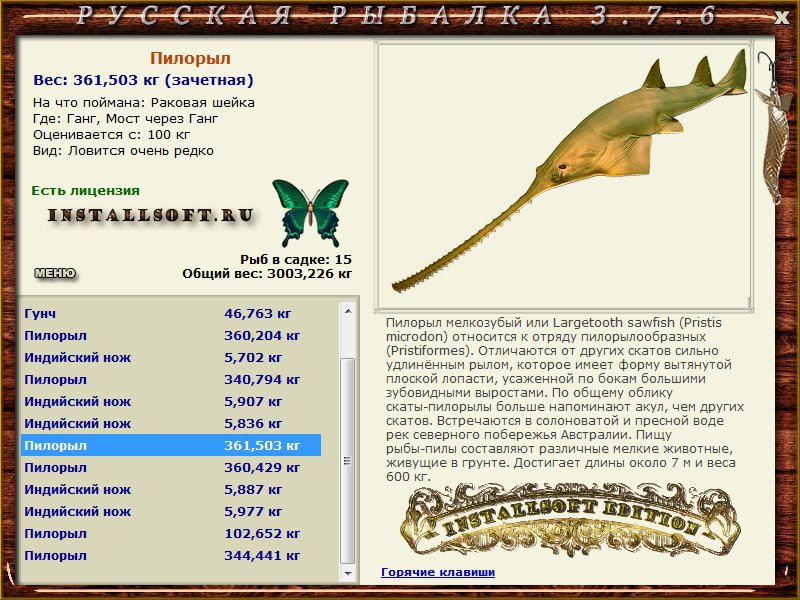Image resolution: width=800 pixels, height=600 pixels.
Task: Click the Рыб в садке: 15 text
Action: (x=296, y=259)
